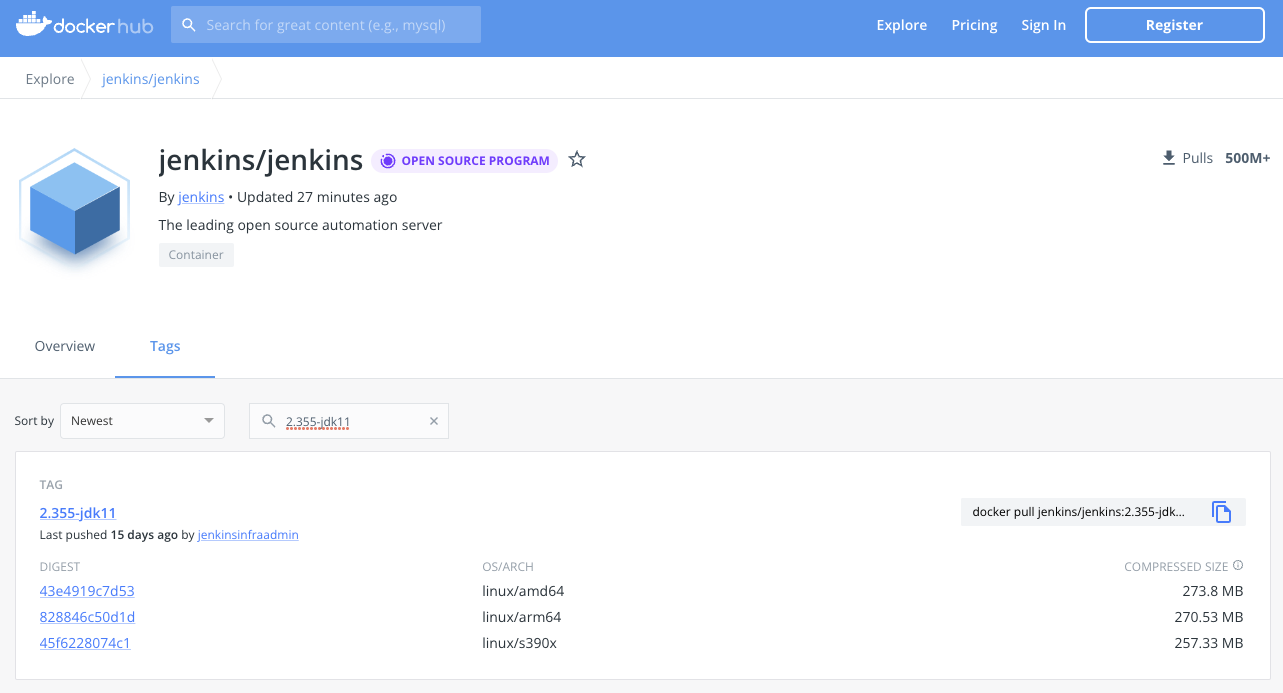Click the tag filter input field
The width and height of the screenshot is (1283, 693).
(349, 421)
